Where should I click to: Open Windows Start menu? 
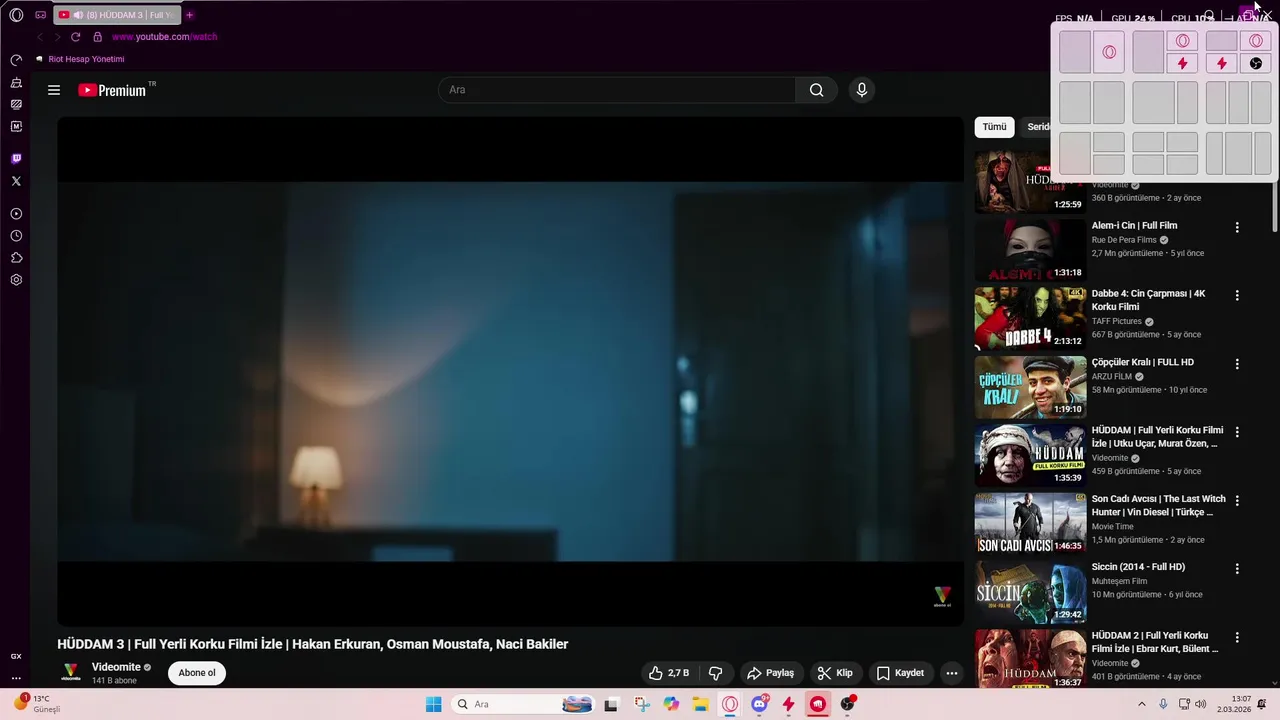[433, 704]
